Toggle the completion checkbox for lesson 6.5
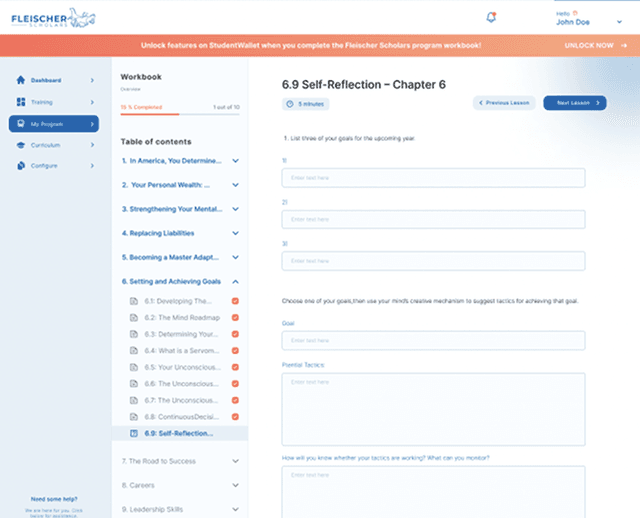This screenshot has width=640, height=518. pyautogui.click(x=235, y=367)
